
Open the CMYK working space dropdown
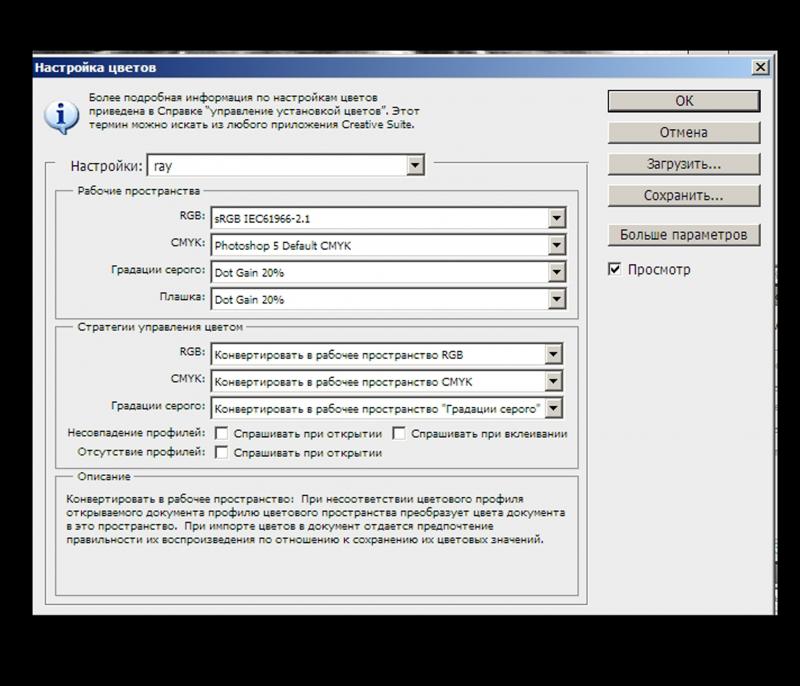click(x=557, y=245)
